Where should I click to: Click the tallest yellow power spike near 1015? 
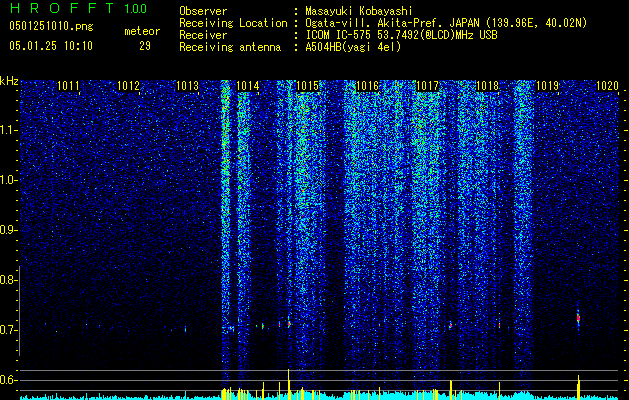[288, 384]
